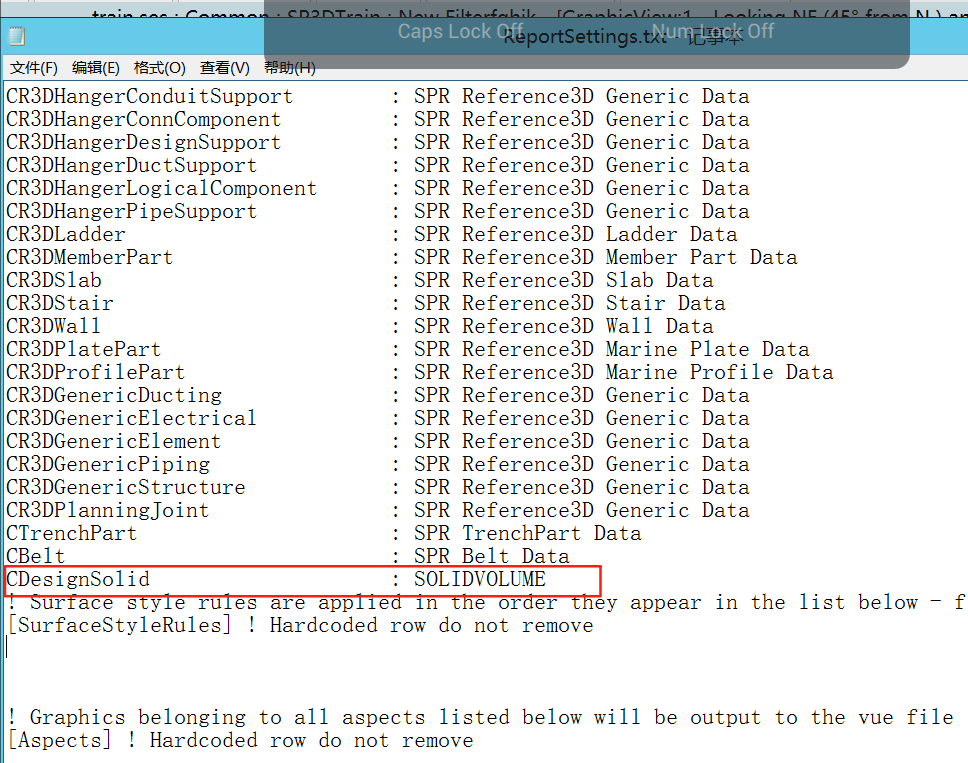Click the text CR3DGenericPiping
The height and width of the screenshot is (763, 968).
click(x=107, y=464)
